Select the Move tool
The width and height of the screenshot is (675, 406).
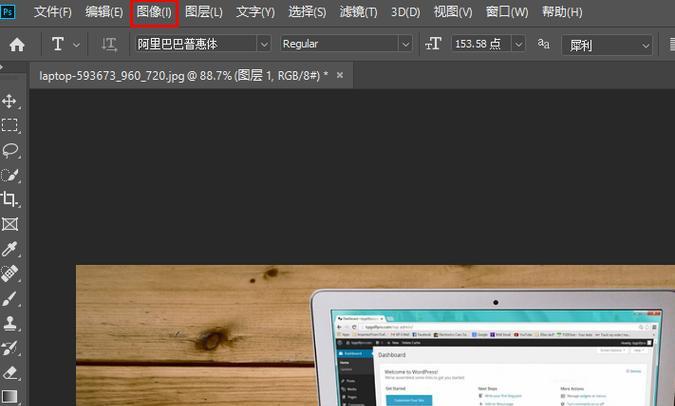pyautogui.click(x=9, y=101)
